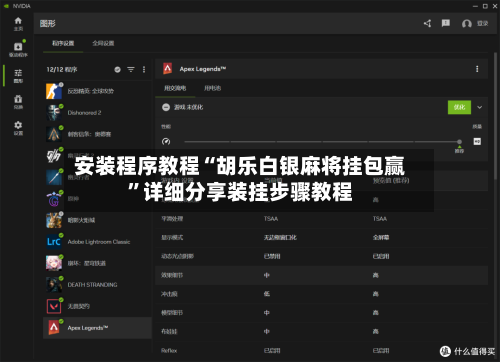This screenshot has width=500, height=362.
Task: Open the filter icon in program list header
Action: [131, 69]
